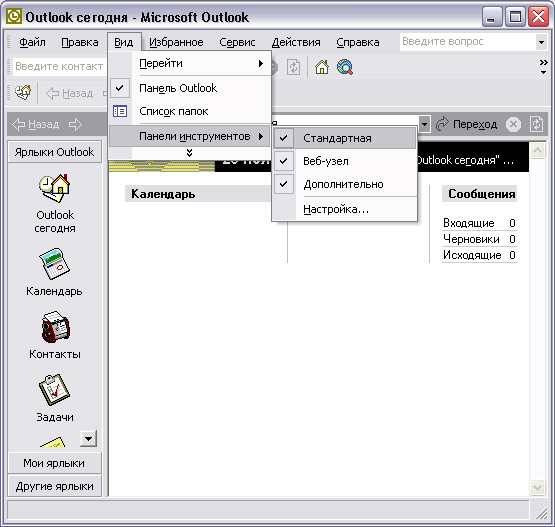Open the Outlook сегодня shortcut icon

point(55,188)
